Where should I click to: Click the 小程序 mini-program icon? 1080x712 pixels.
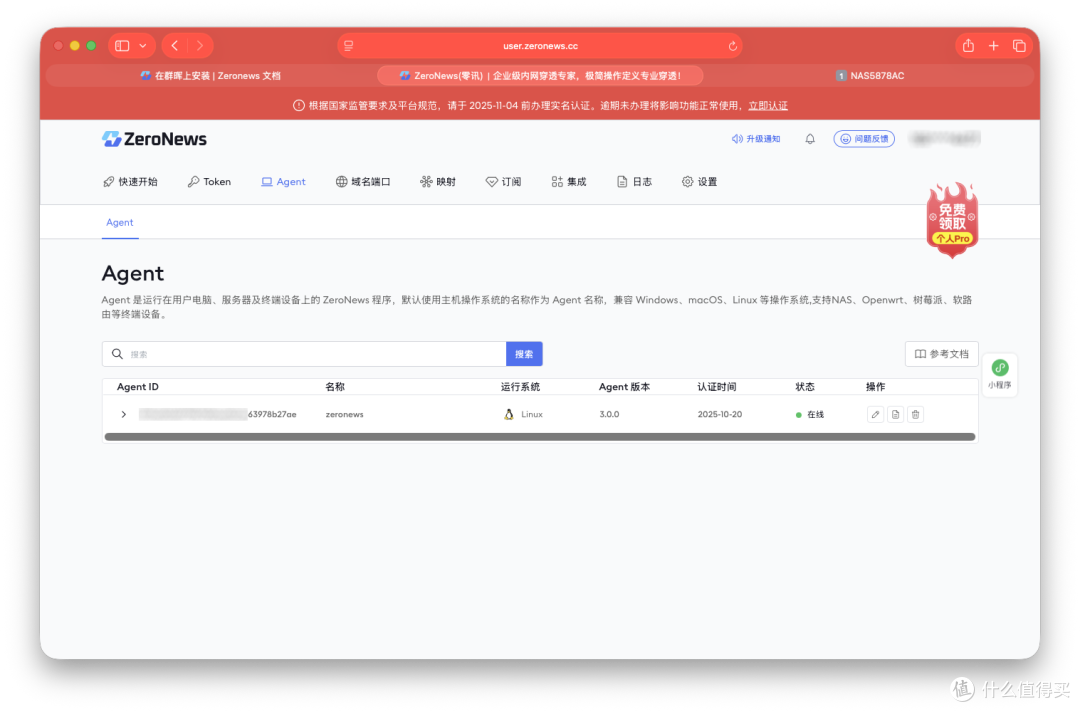999,374
